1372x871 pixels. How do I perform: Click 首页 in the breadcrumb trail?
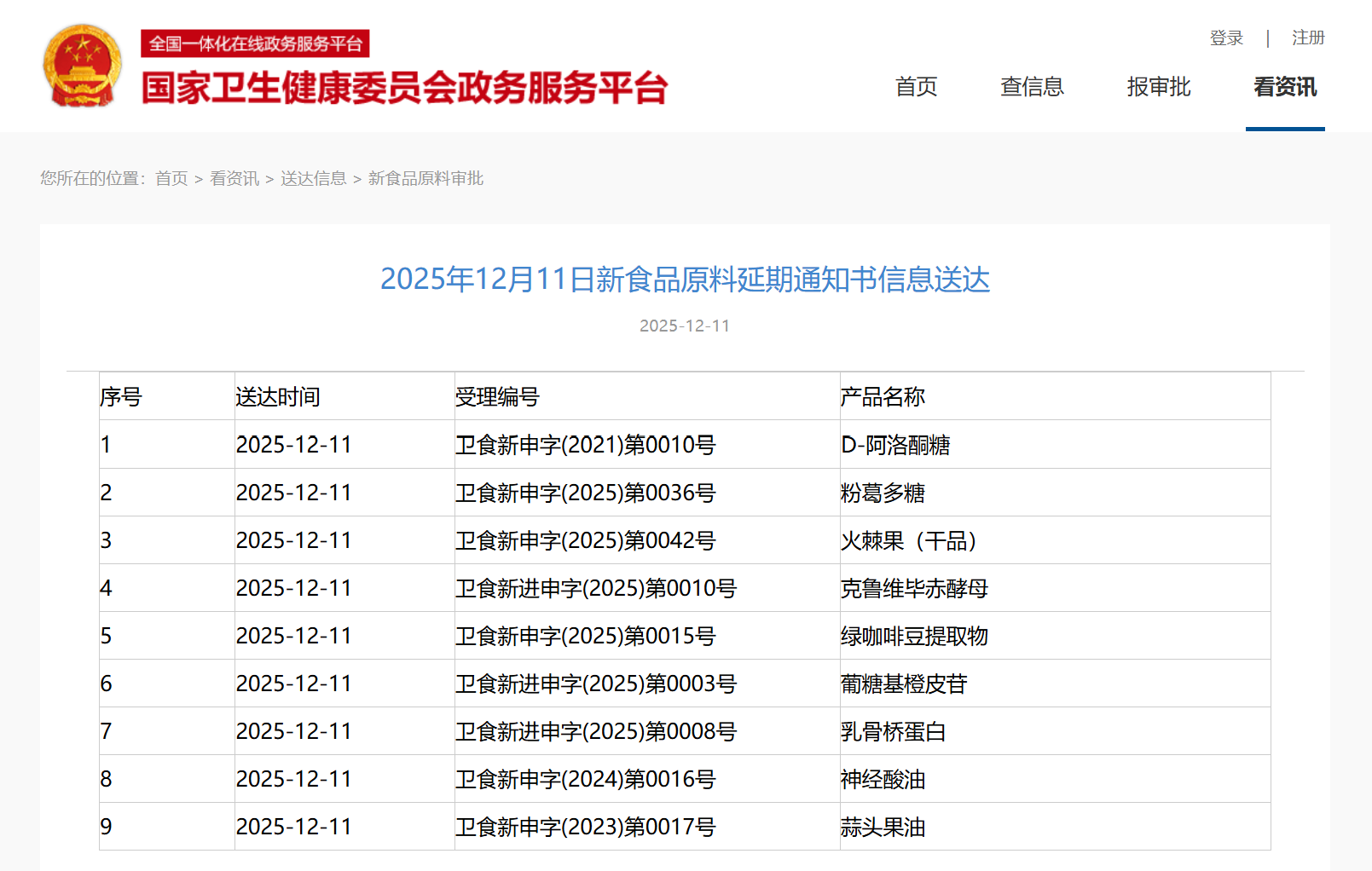(x=171, y=178)
